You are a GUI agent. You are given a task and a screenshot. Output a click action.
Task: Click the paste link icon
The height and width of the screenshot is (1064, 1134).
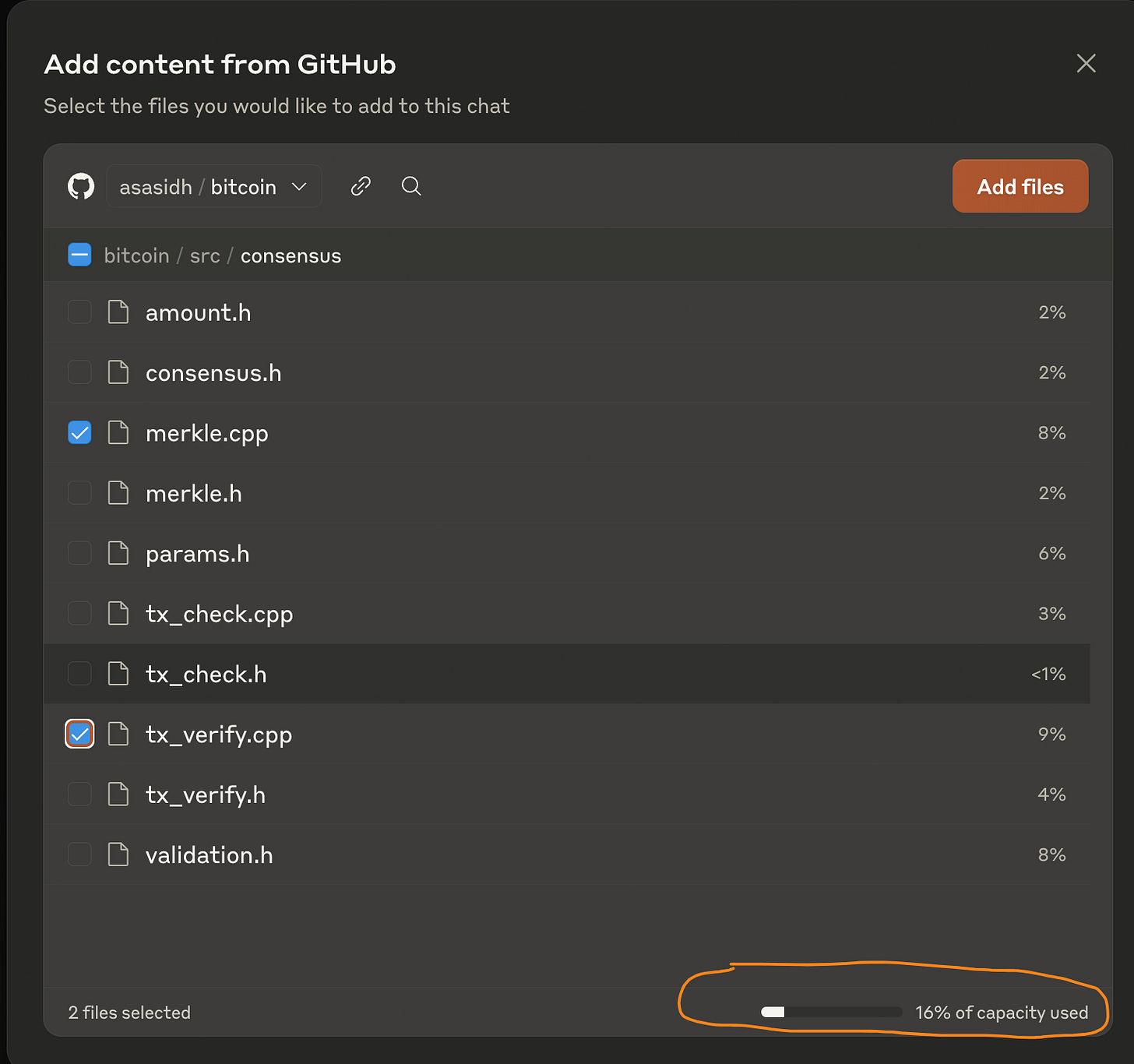tap(361, 186)
